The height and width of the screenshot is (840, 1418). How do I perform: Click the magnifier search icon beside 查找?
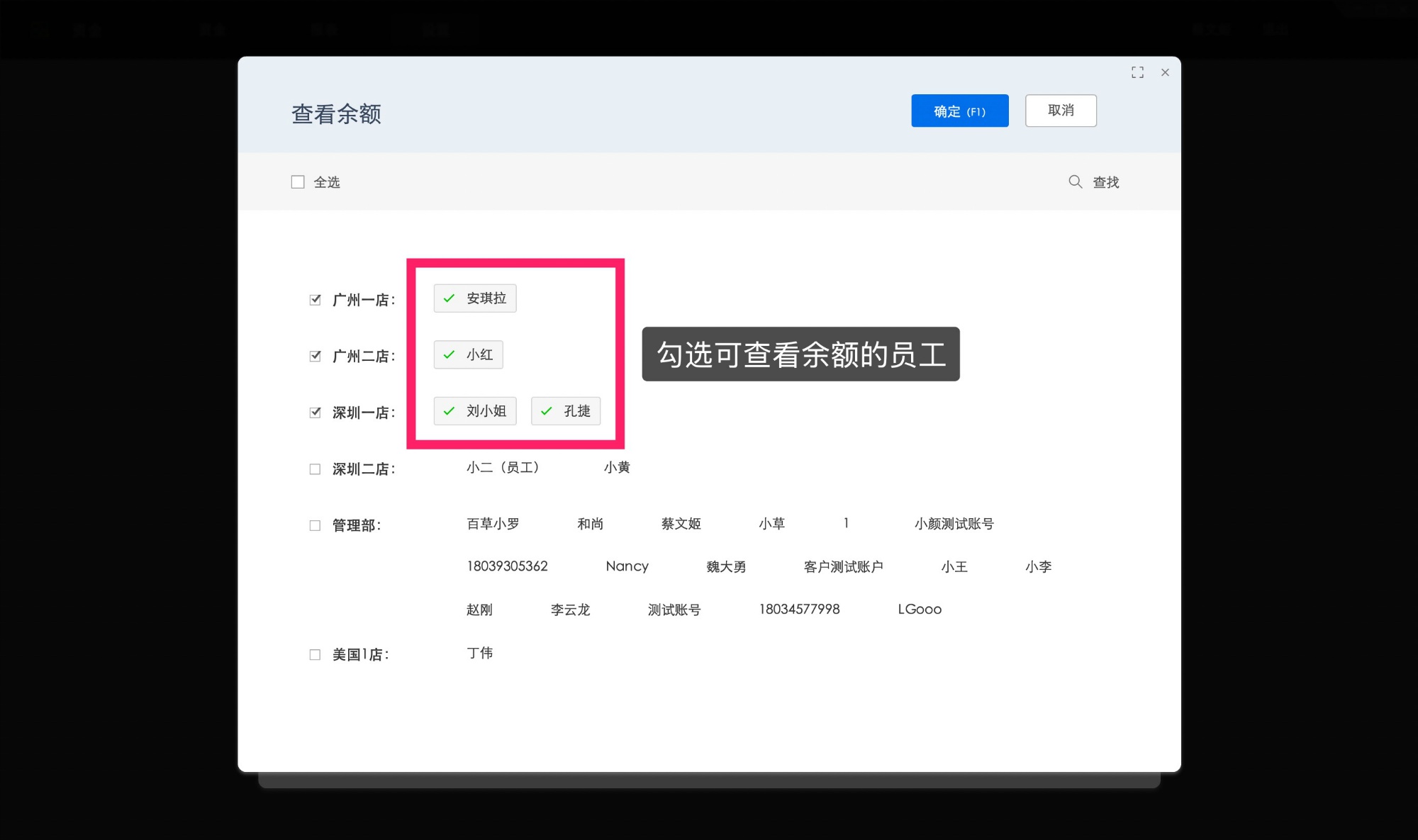click(1076, 182)
